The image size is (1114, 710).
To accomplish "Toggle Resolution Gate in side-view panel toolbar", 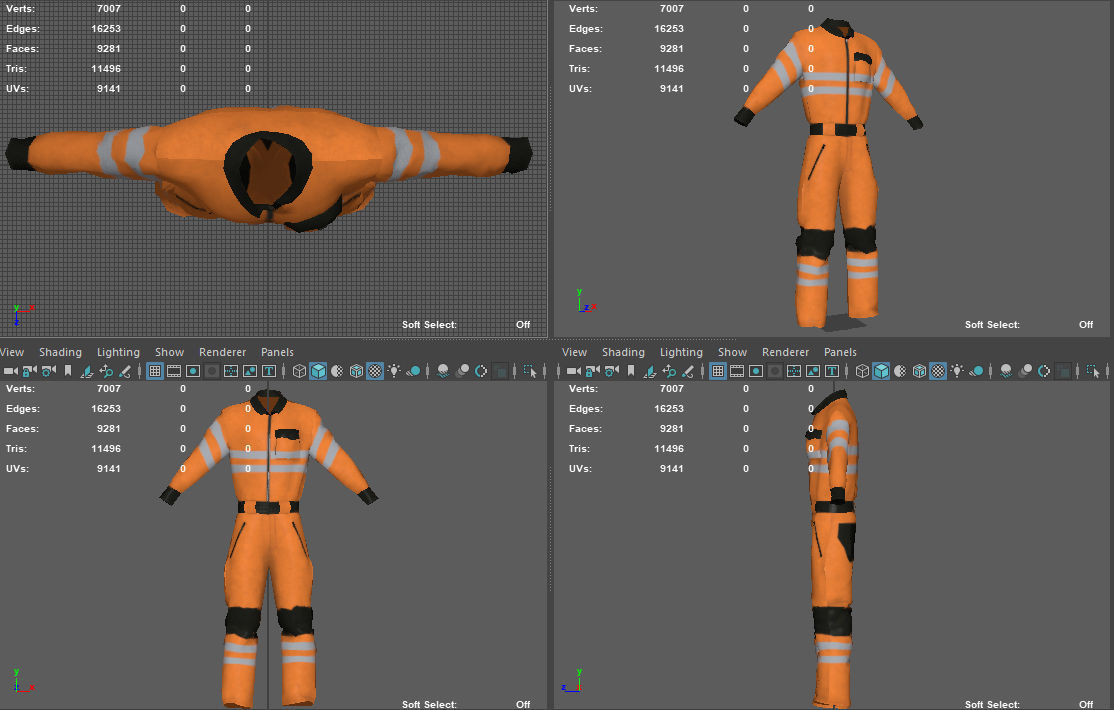I will point(756,371).
